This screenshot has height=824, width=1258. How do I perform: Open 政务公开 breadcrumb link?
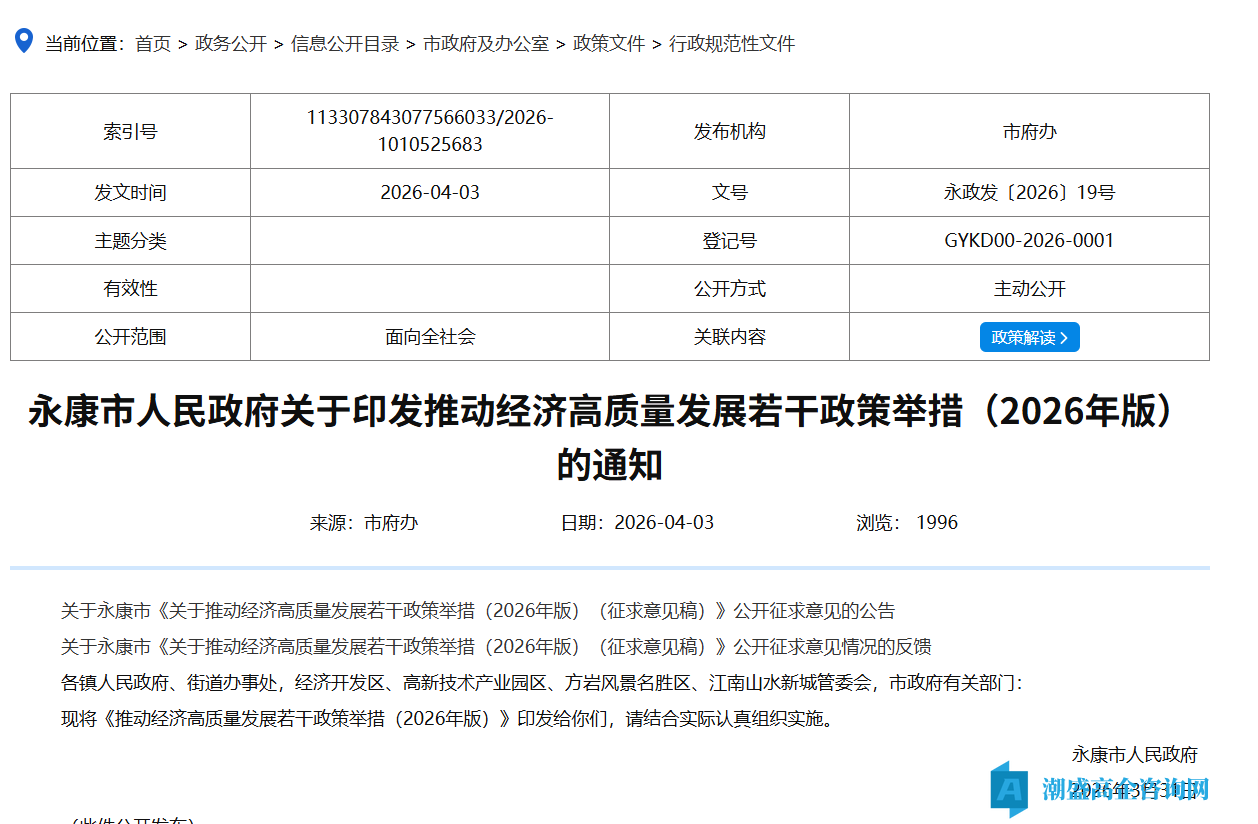[x=231, y=44]
